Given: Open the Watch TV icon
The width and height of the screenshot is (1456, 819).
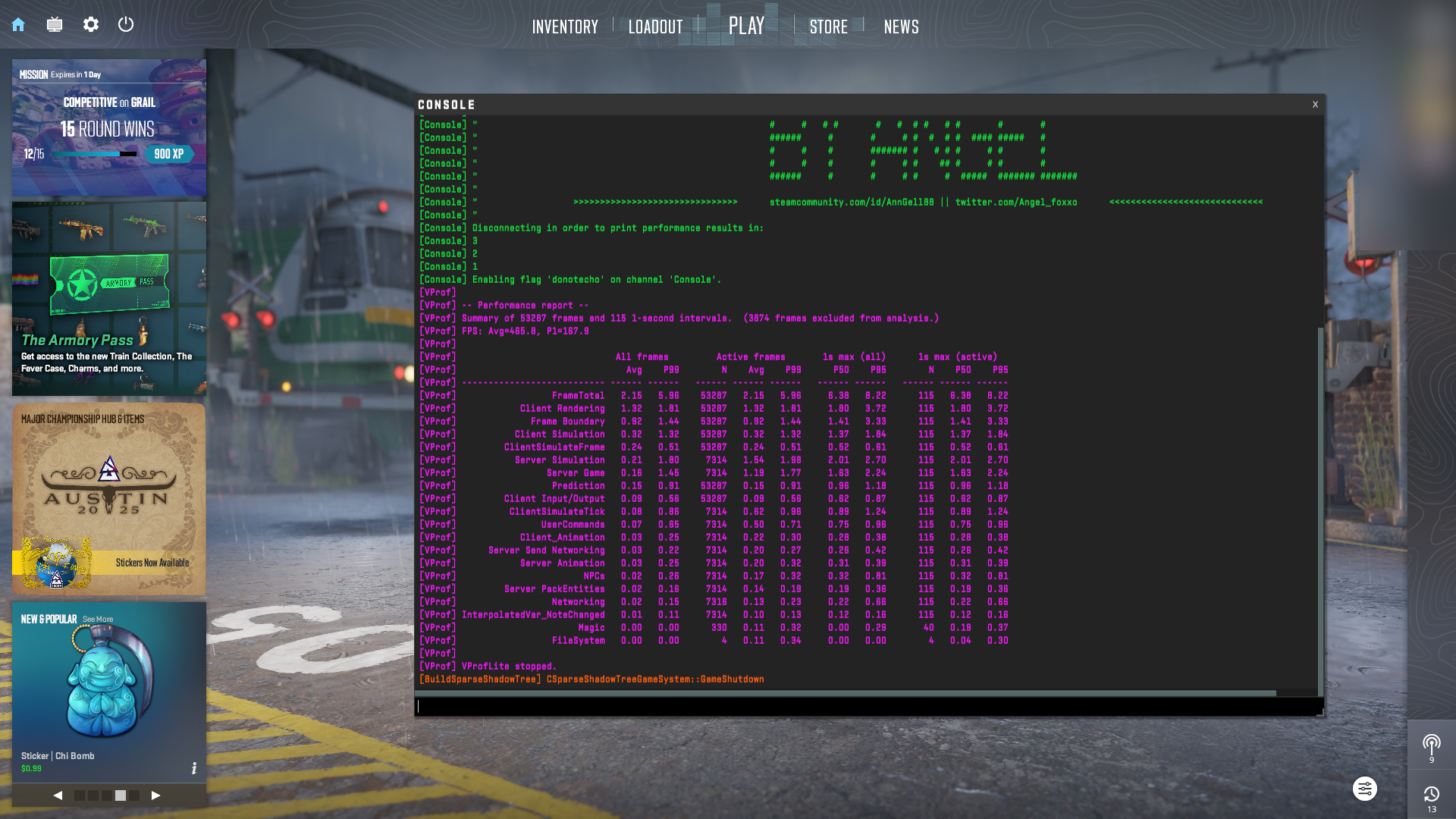Looking at the screenshot, I should tap(55, 25).
